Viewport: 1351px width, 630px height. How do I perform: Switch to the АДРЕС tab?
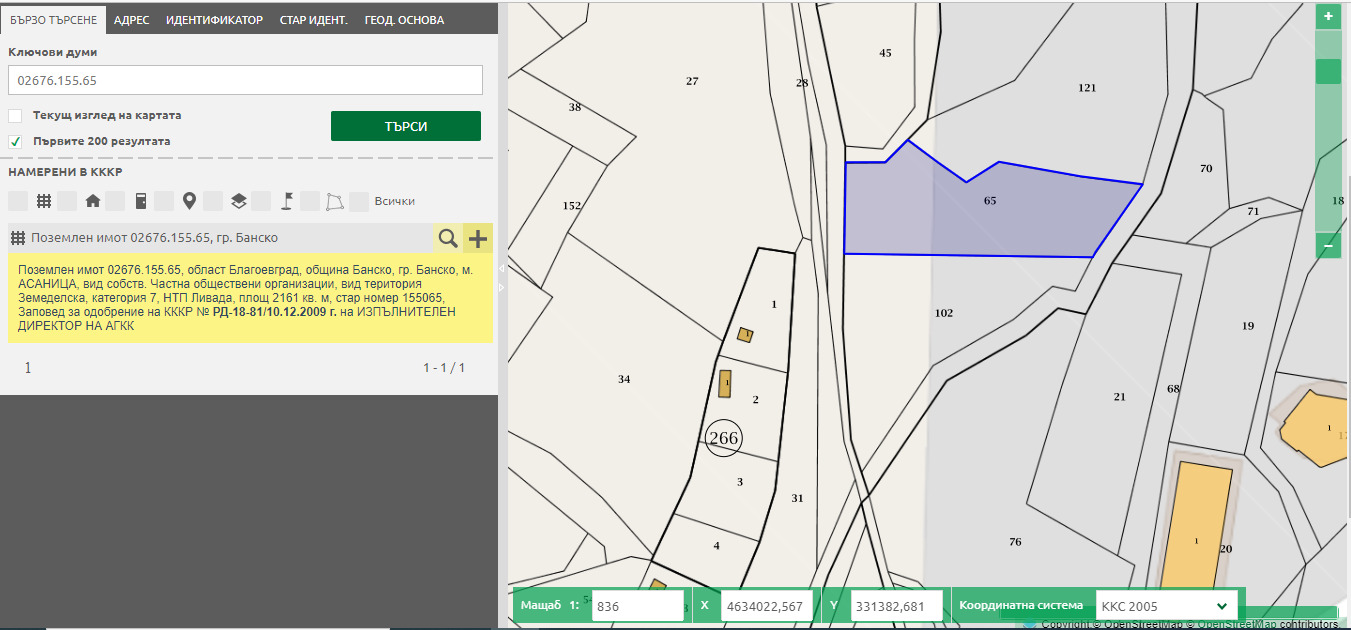(x=132, y=20)
